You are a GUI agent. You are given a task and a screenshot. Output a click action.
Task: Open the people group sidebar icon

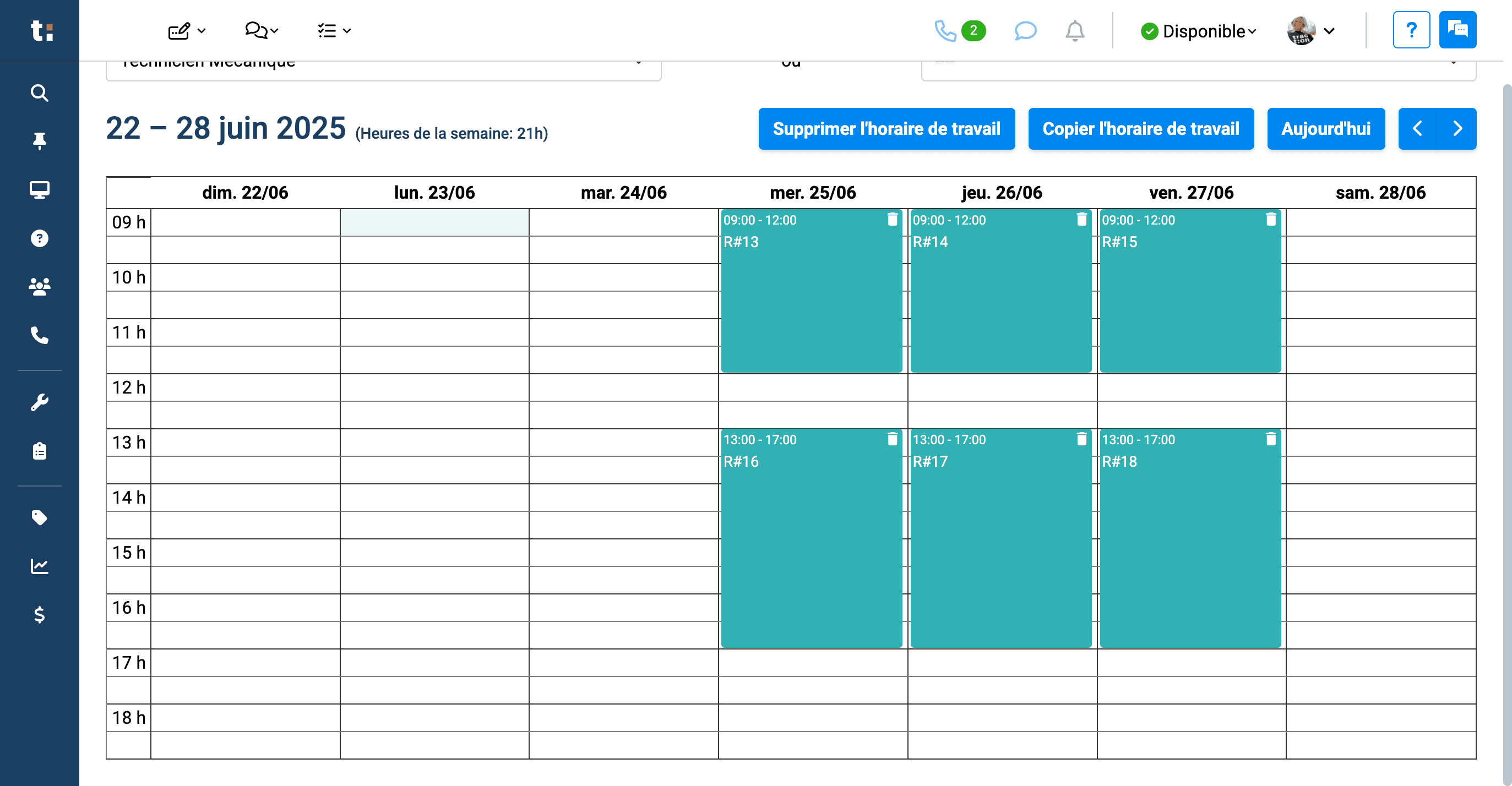39,286
